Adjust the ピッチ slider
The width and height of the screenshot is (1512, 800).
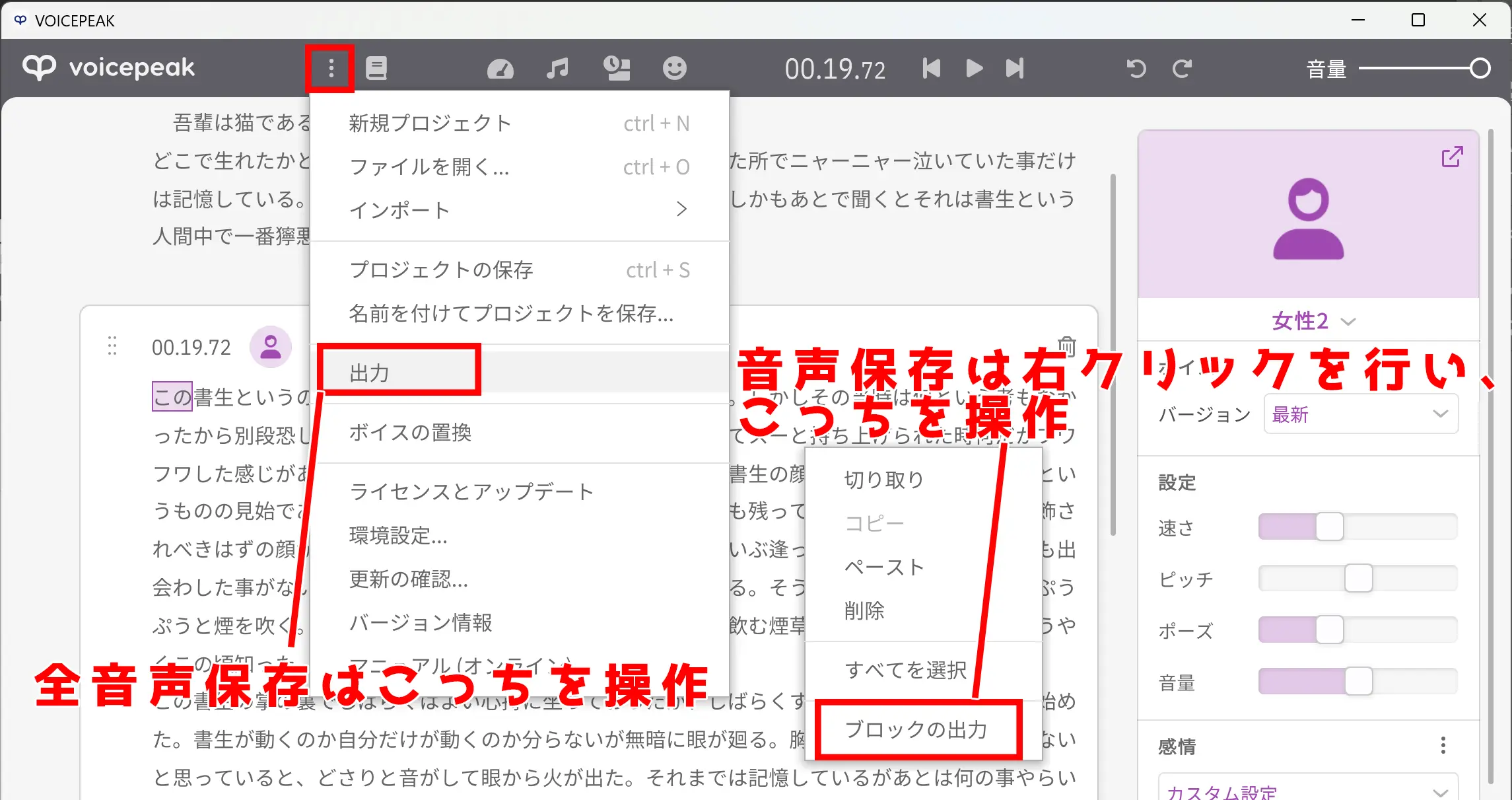[1358, 579]
